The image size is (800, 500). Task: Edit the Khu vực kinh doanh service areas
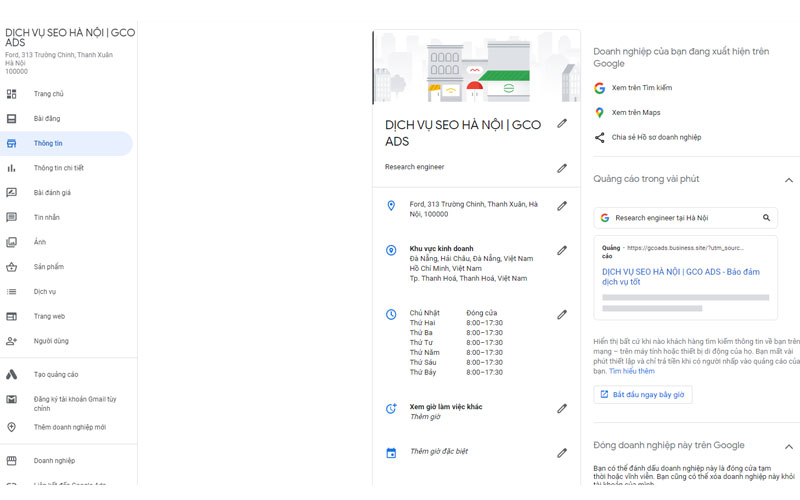(562, 250)
